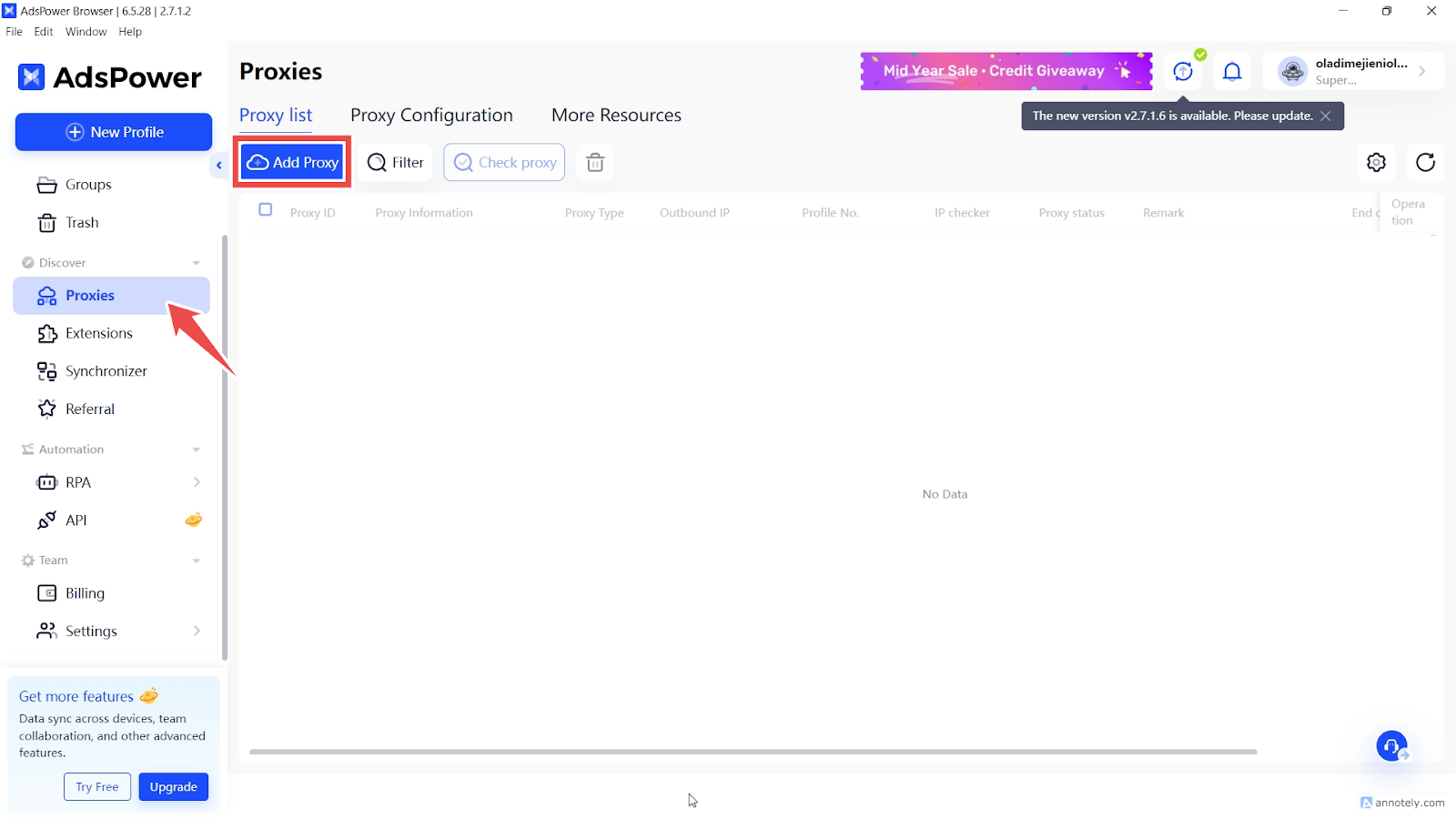Dismiss the new version notification

pos(1326,116)
